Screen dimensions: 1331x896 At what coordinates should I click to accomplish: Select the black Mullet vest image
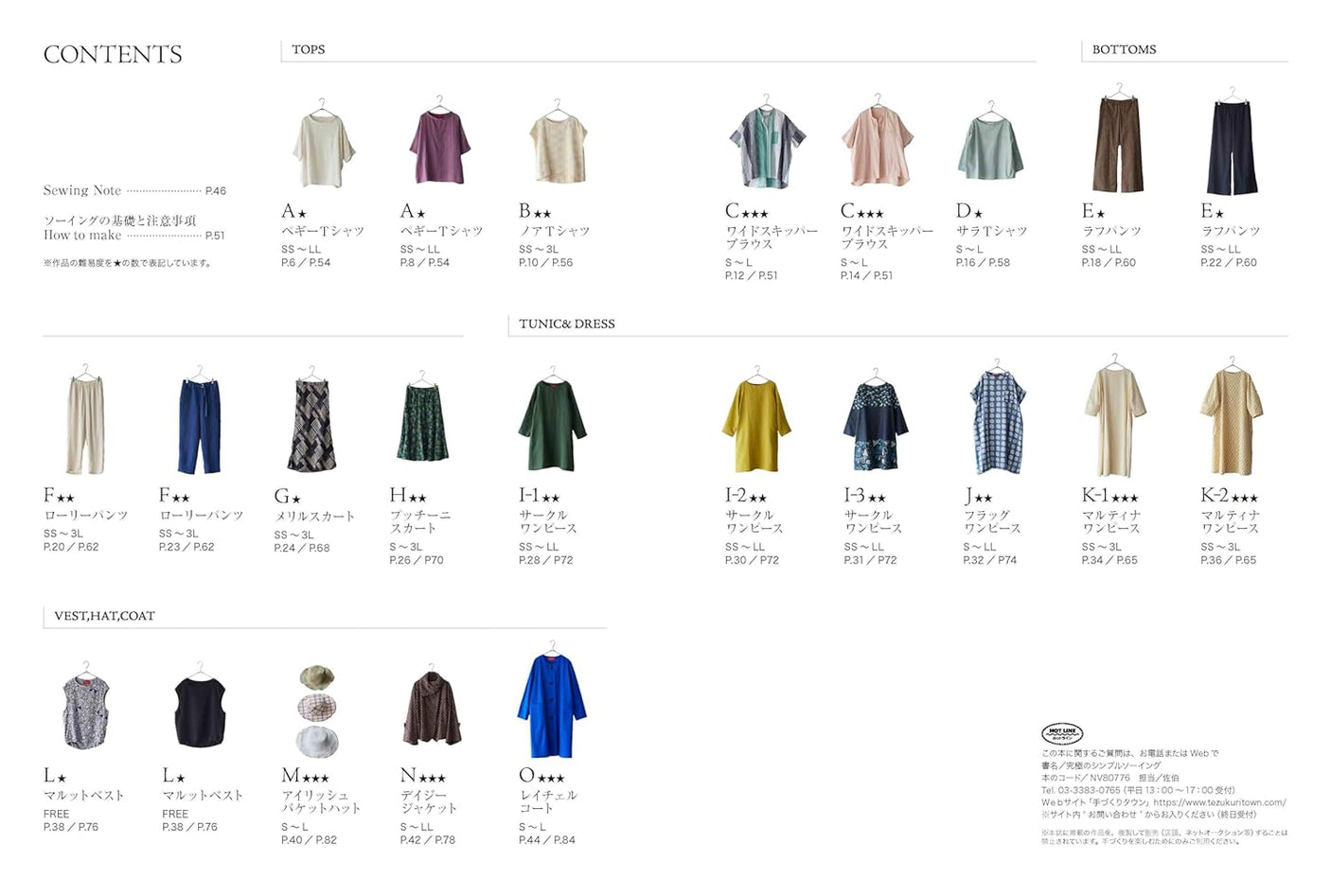pyautogui.click(x=200, y=710)
